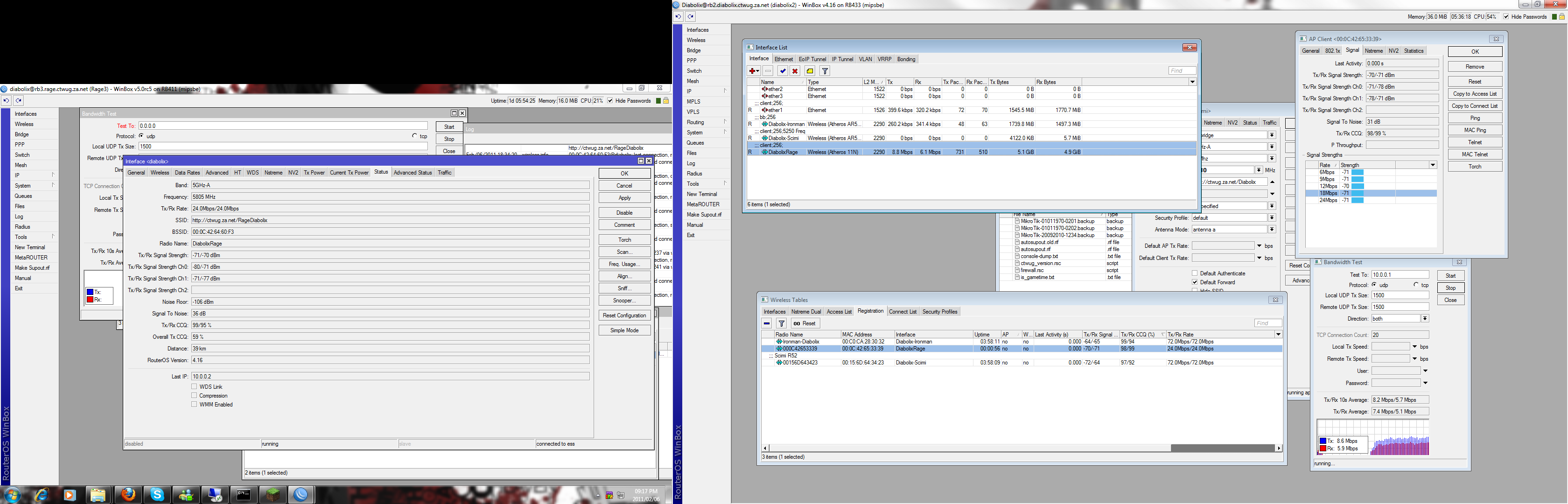Click the minus remove icon in Interface List
Screen dimensions: 1568x504
click(x=768, y=71)
